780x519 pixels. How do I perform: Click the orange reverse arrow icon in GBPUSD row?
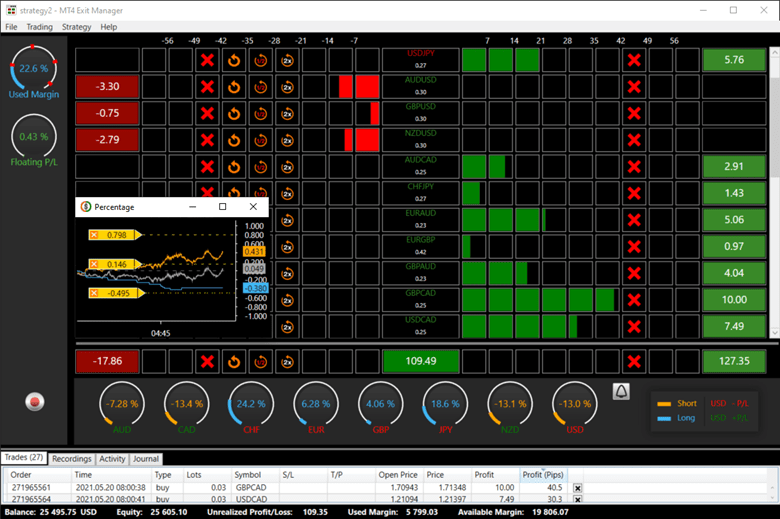(234, 113)
